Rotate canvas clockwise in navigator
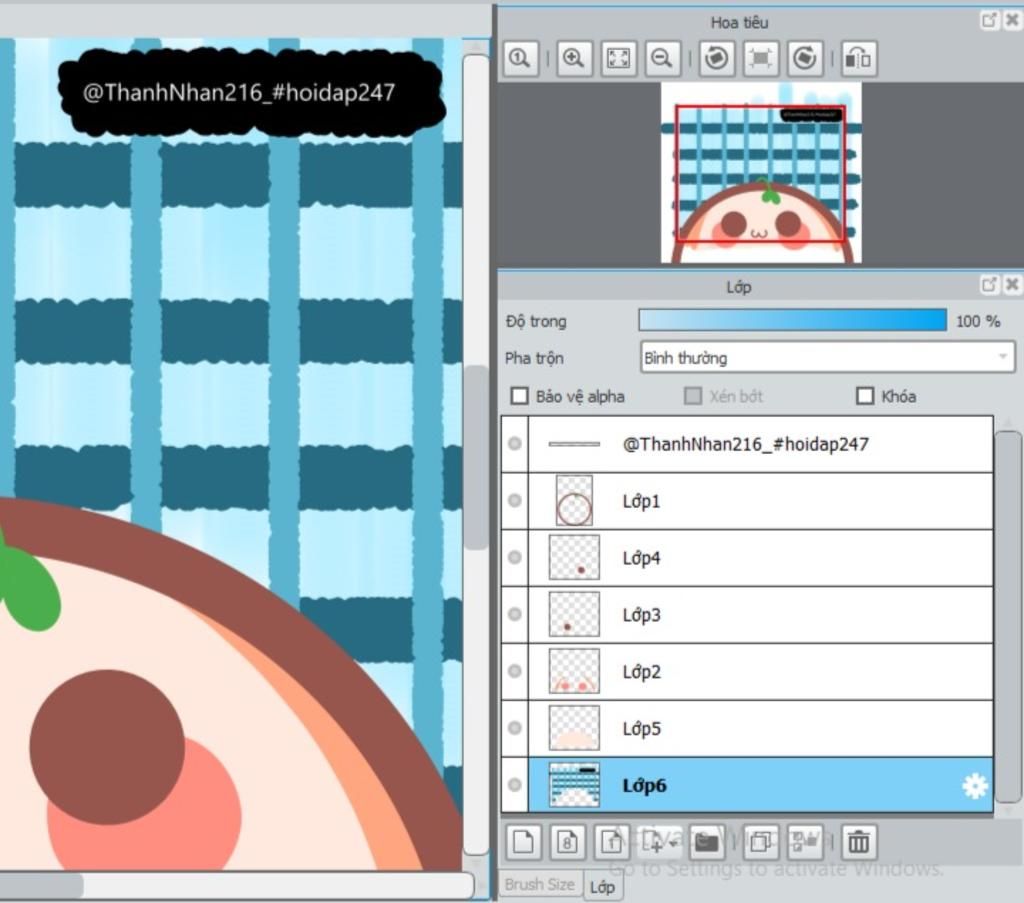This screenshot has height=903, width=1024. click(x=805, y=59)
